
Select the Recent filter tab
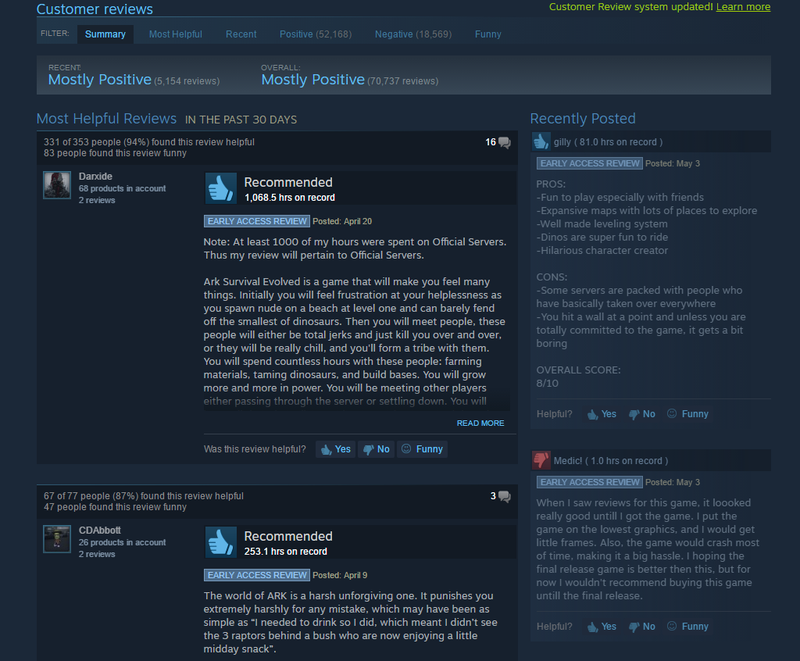[x=241, y=34]
